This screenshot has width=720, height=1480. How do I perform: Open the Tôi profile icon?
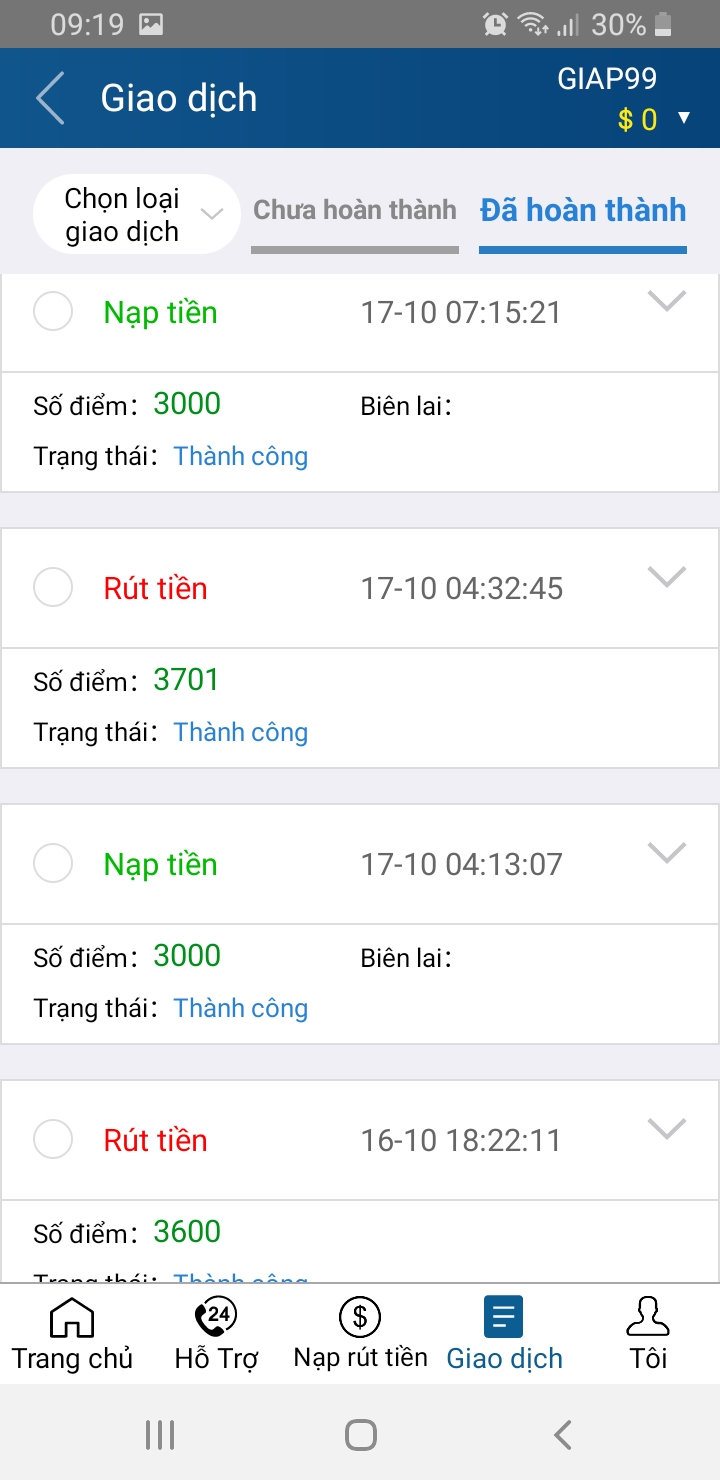coord(648,1317)
